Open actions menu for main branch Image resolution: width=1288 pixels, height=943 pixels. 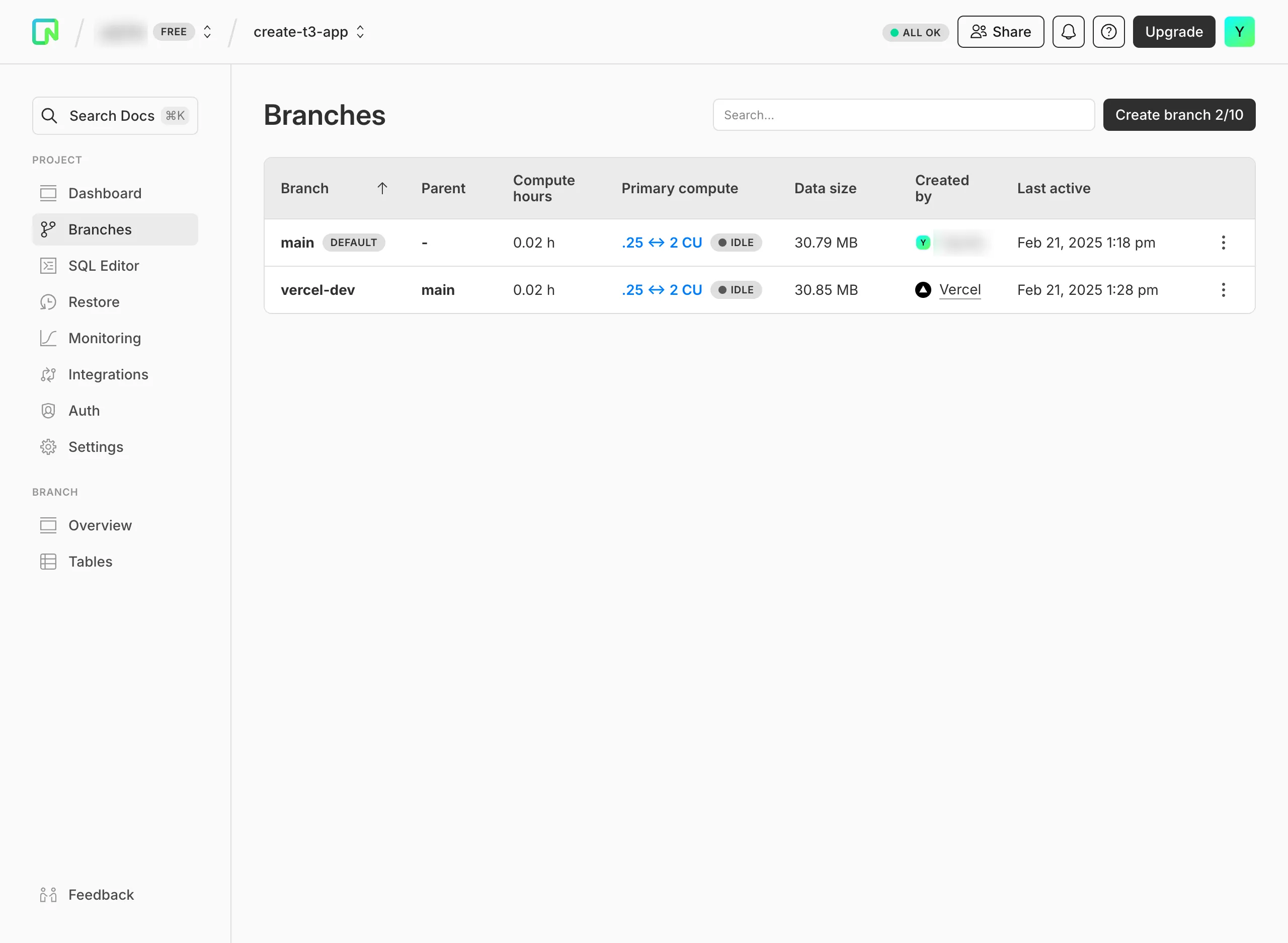[x=1223, y=243]
